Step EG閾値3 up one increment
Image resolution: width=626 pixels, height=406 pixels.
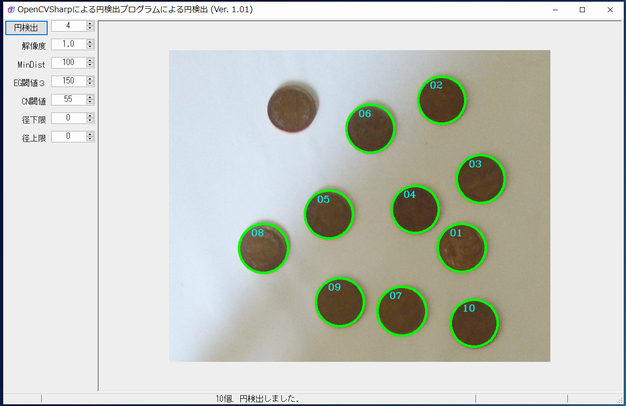[90, 79]
